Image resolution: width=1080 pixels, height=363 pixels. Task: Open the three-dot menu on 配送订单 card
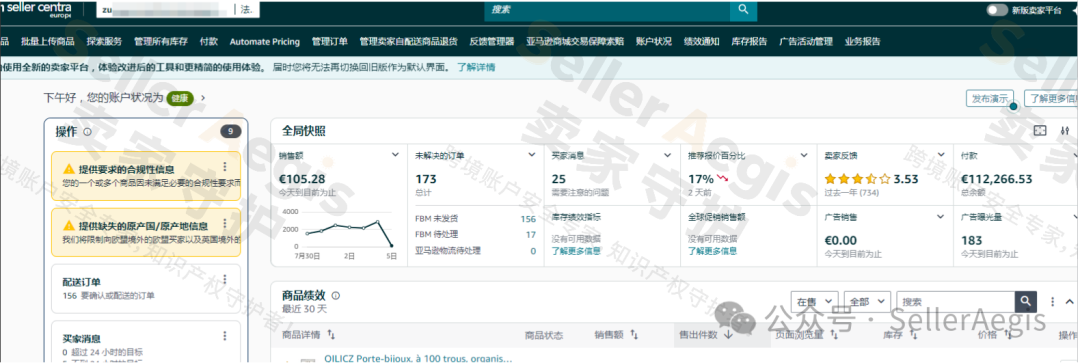click(x=225, y=280)
